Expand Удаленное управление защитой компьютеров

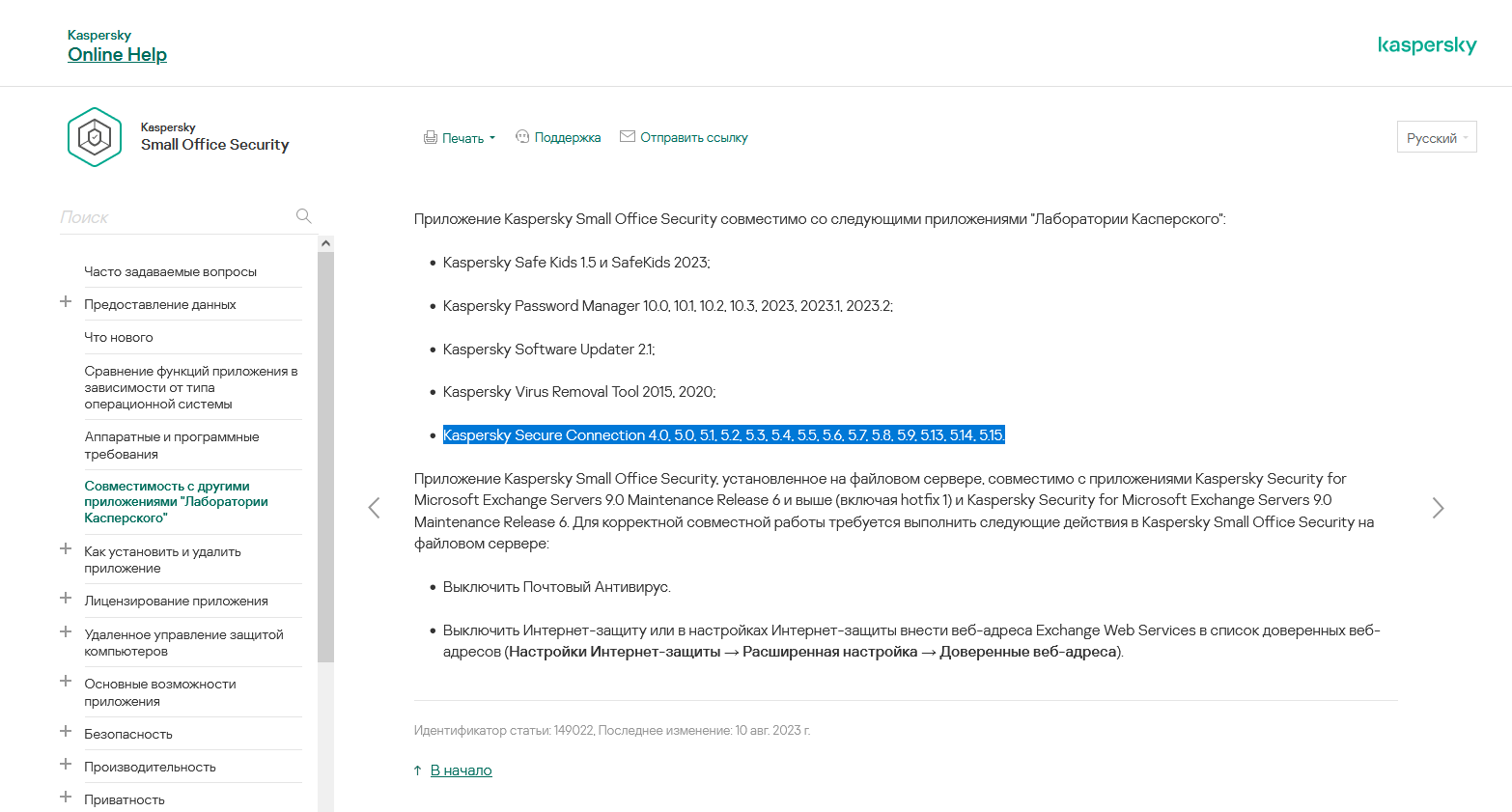66,632
